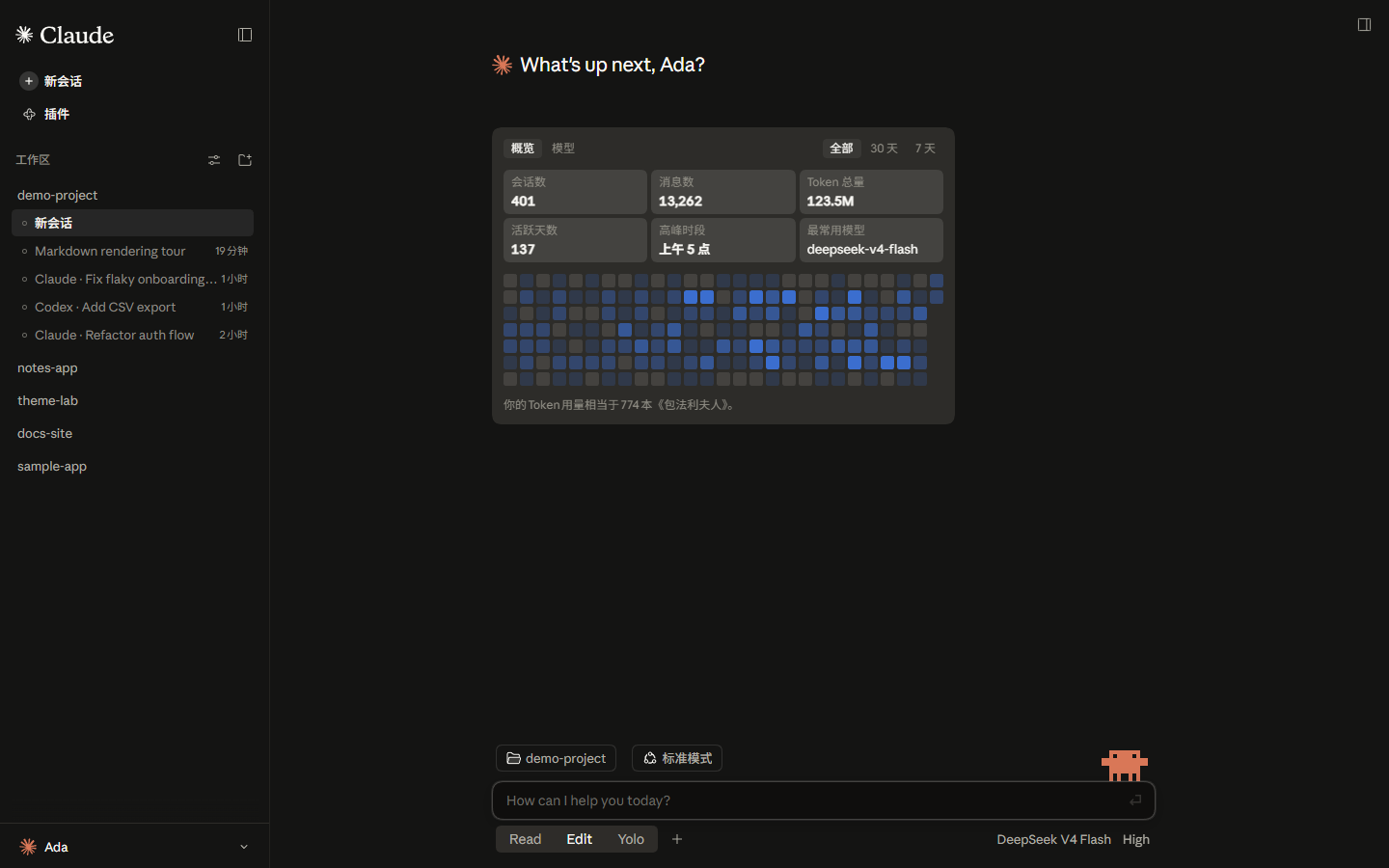Click the 工作区 section header
The height and width of the screenshot is (868, 1389).
pyautogui.click(x=33, y=160)
